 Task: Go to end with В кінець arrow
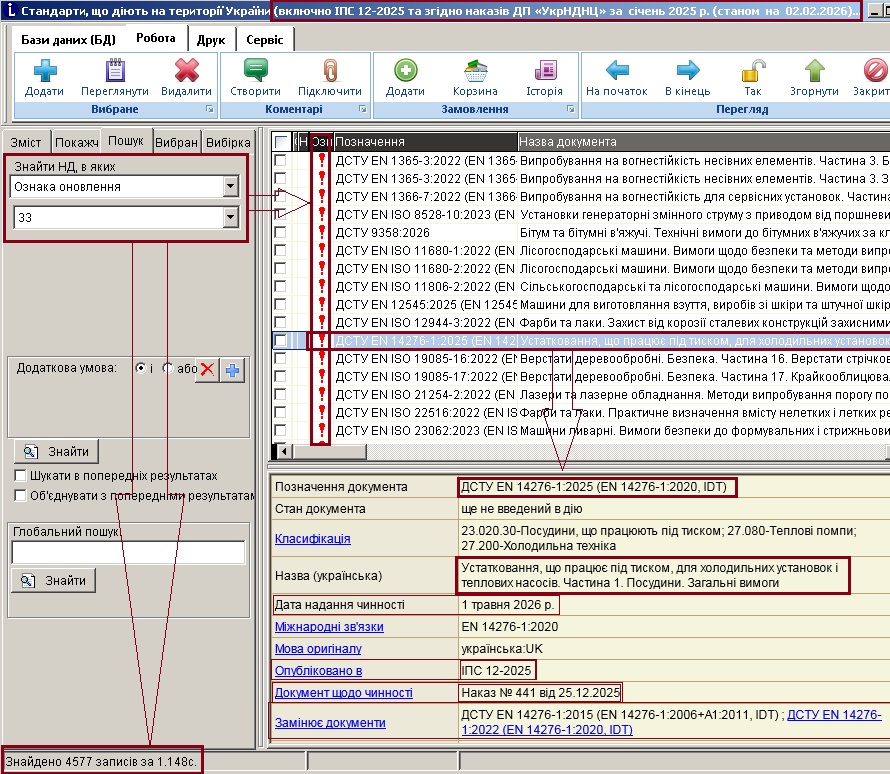[x=687, y=72]
